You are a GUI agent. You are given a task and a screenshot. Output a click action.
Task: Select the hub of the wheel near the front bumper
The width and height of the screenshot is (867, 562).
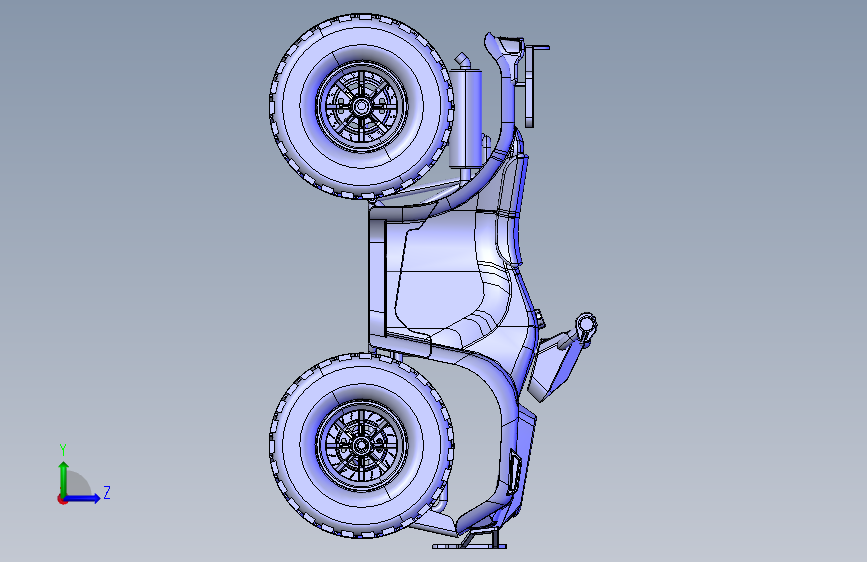[361, 445]
